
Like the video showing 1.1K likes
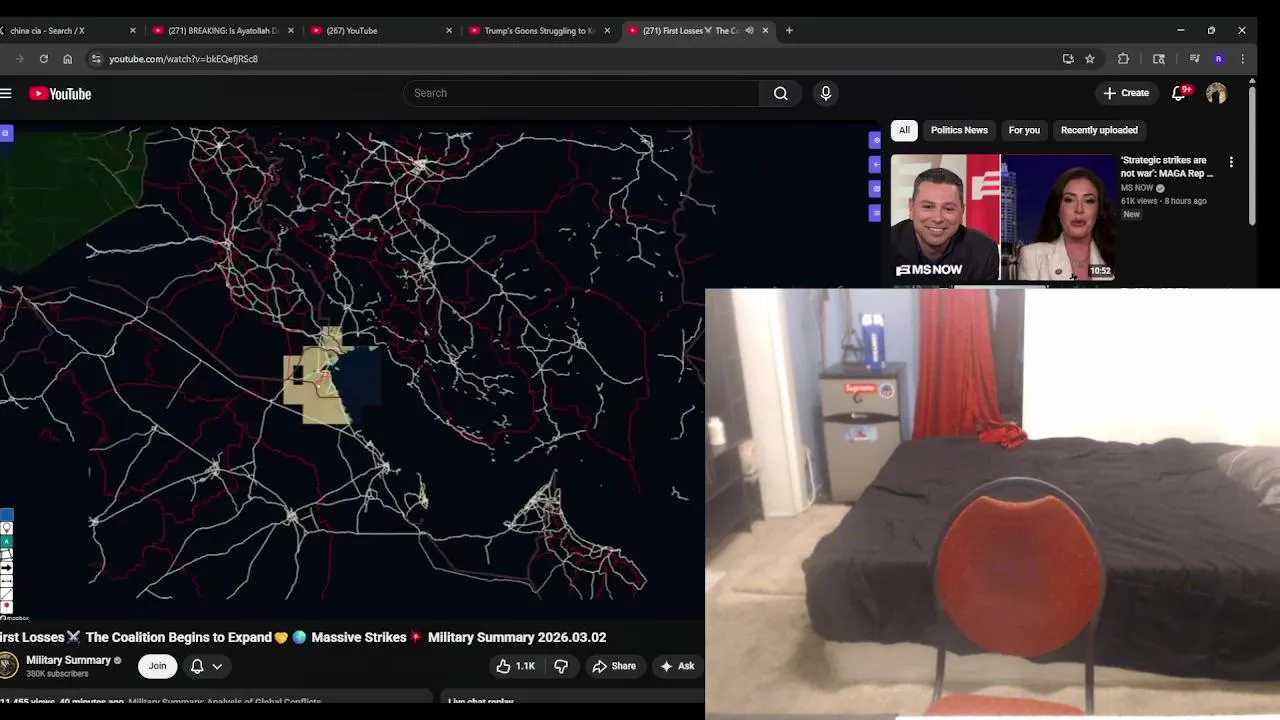pyautogui.click(x=516, y=666)
